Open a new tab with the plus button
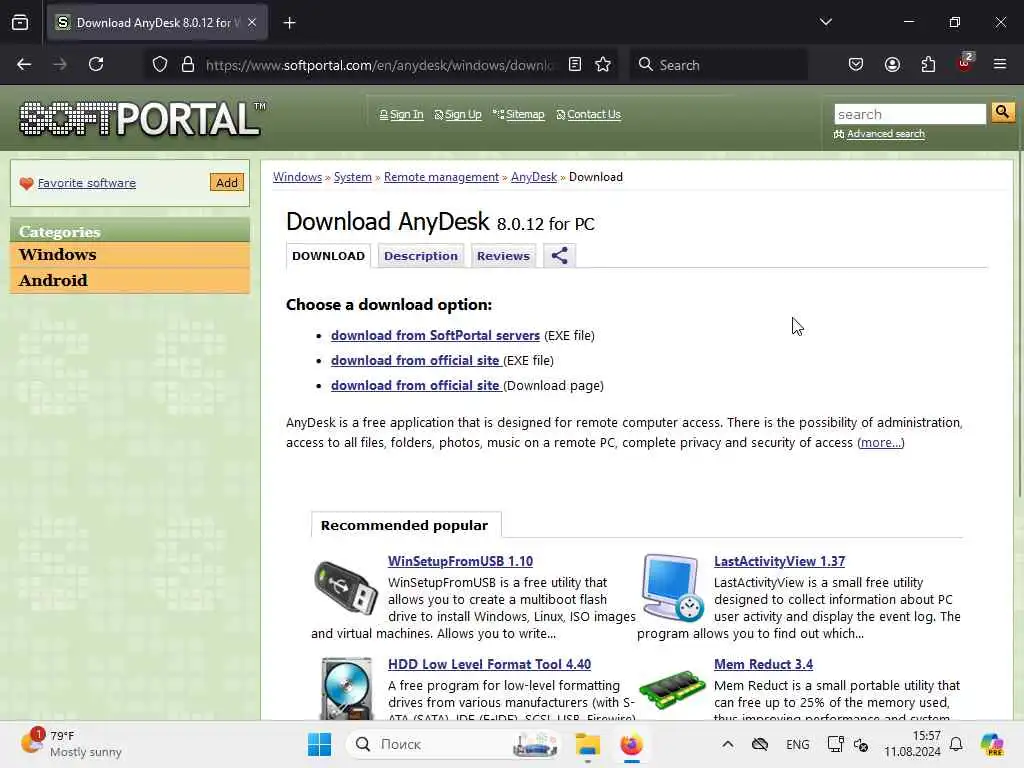 coord(289,23)
